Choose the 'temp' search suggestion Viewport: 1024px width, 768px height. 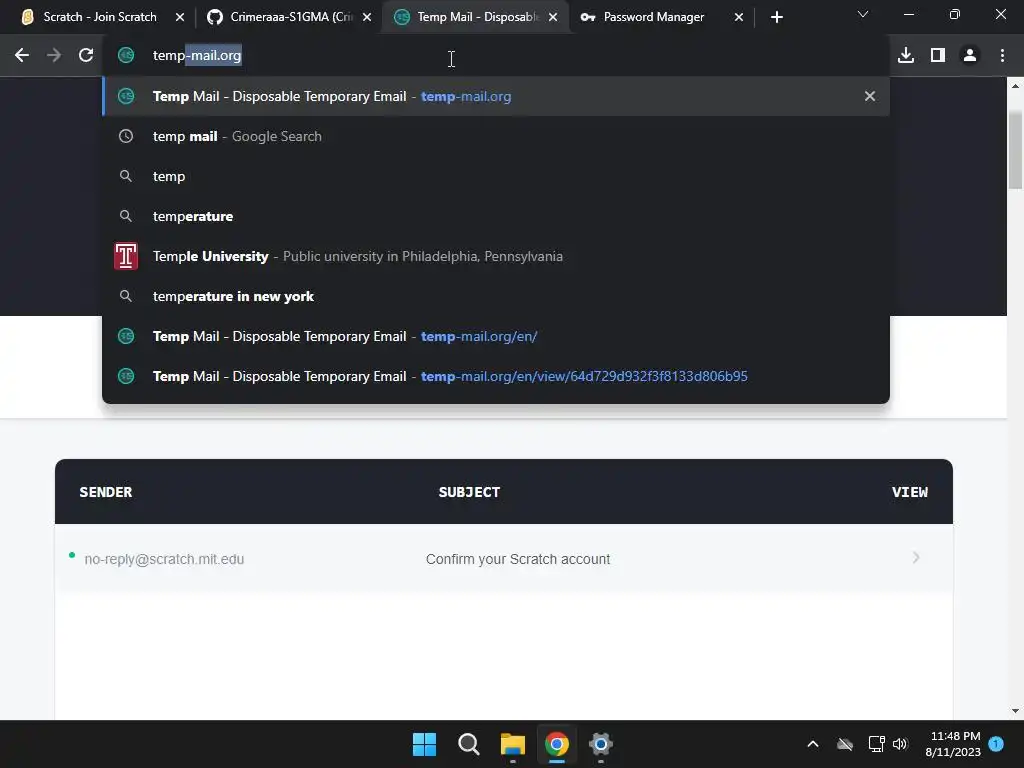tap(496, 176)
